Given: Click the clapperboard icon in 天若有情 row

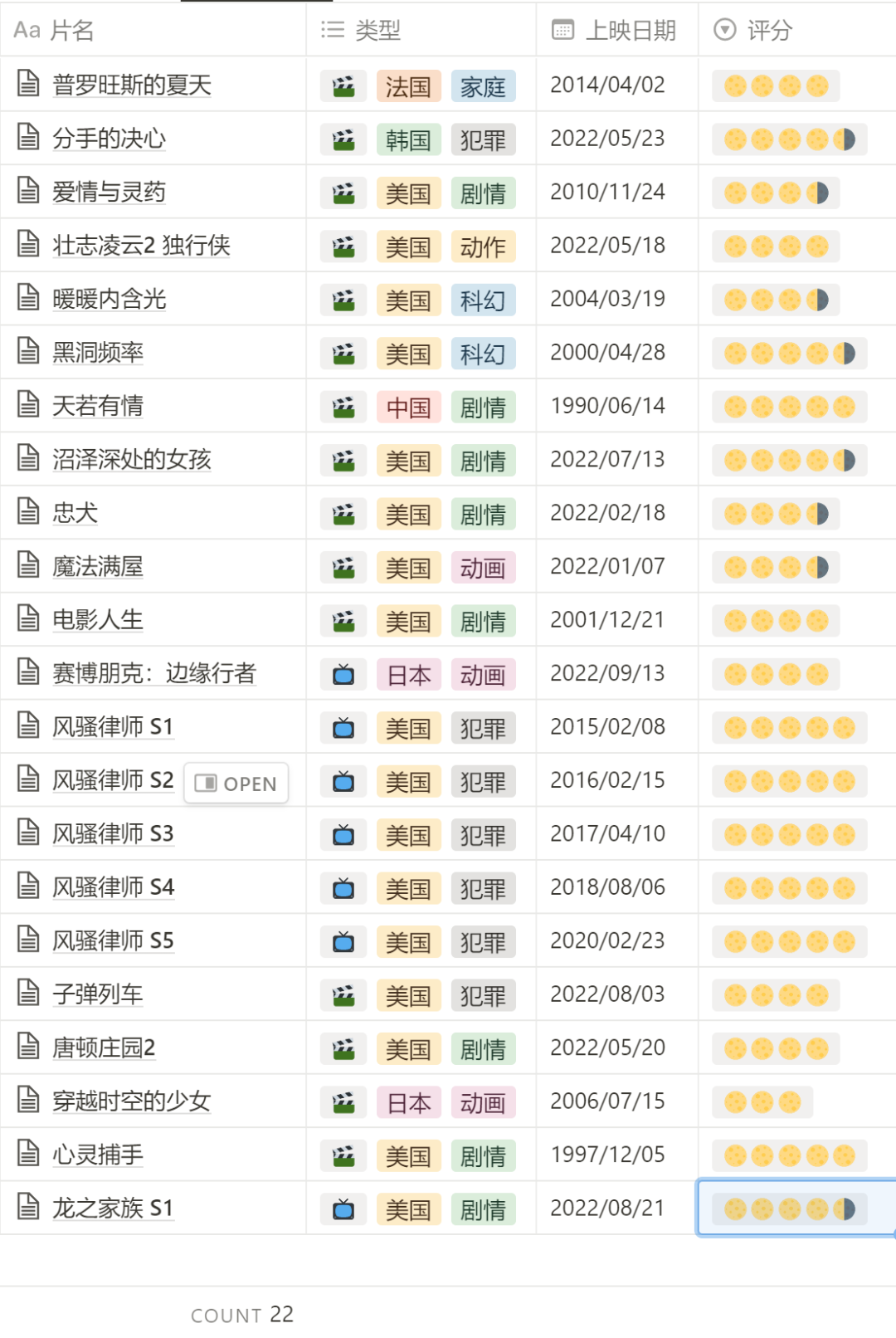Looking at the screenshot, I should [x=343, y=408].
